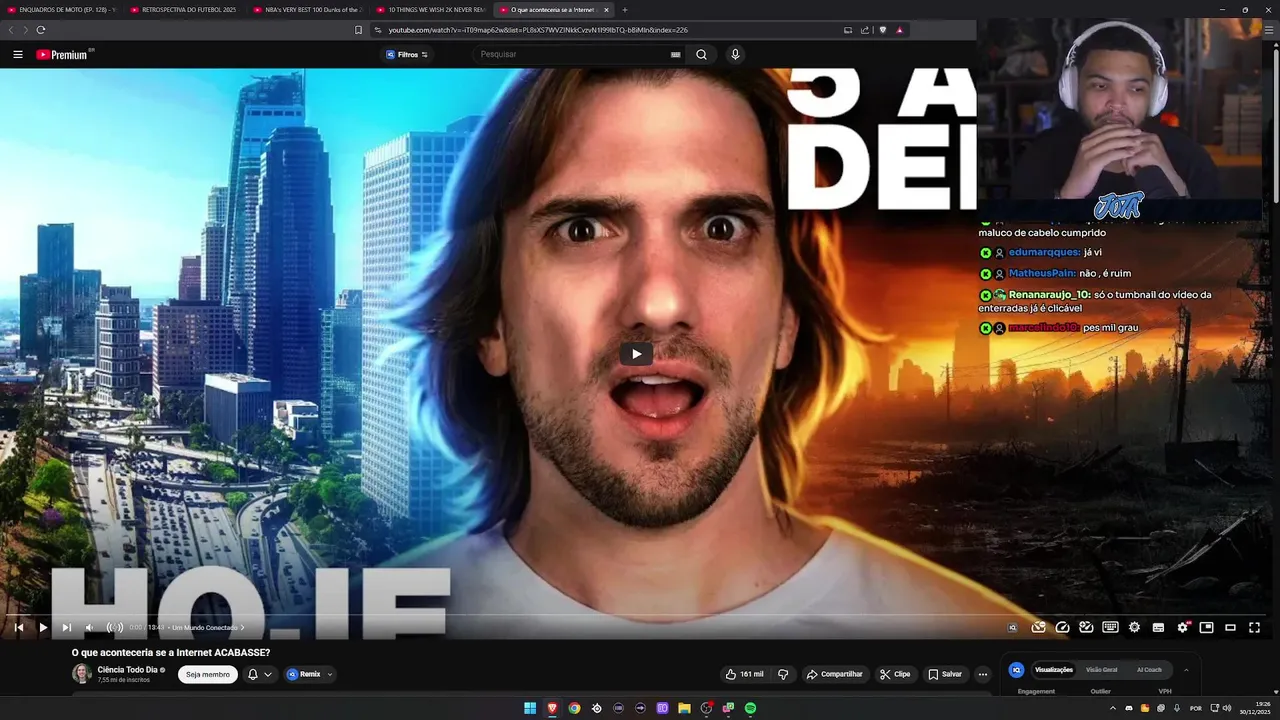This screenshot has width=1280, height=720.
Task: Switch to RETROSPECTIVA DO FUTEBOL 2025 tab
Action: tap(184, 10)
